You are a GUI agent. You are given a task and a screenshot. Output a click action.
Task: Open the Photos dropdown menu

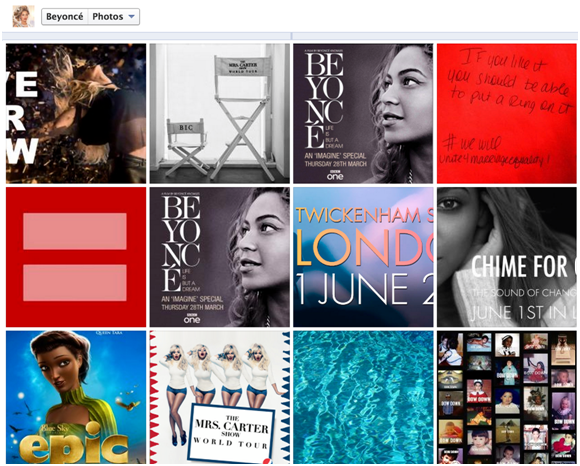click(114, 17)
